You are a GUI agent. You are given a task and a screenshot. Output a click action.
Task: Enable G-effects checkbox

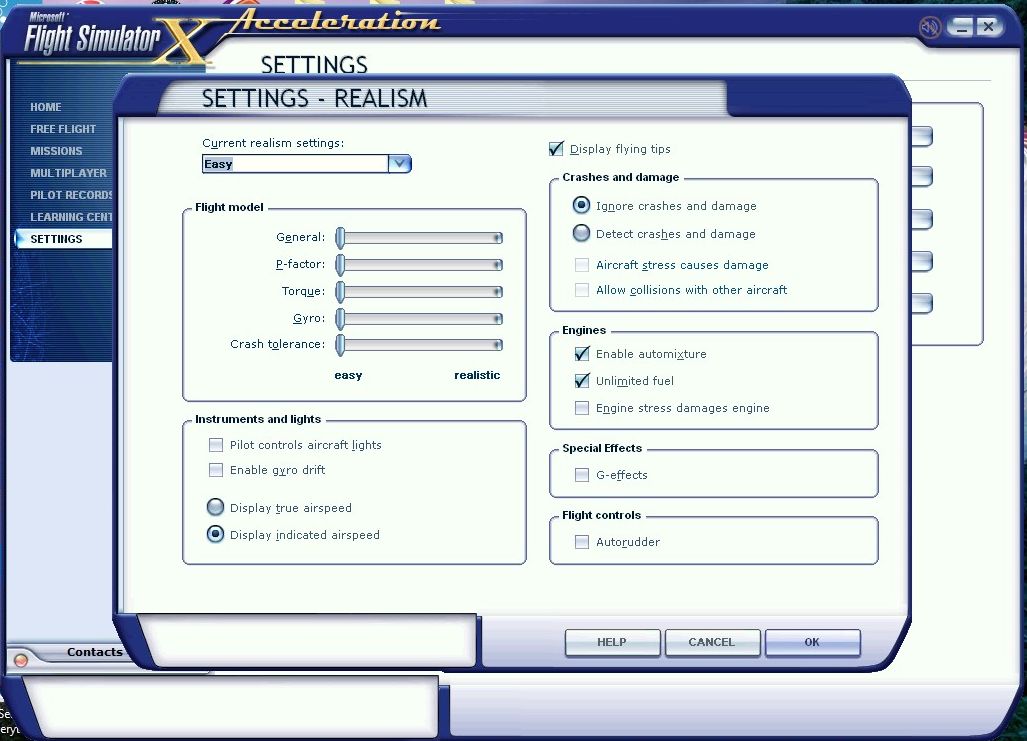582,475
